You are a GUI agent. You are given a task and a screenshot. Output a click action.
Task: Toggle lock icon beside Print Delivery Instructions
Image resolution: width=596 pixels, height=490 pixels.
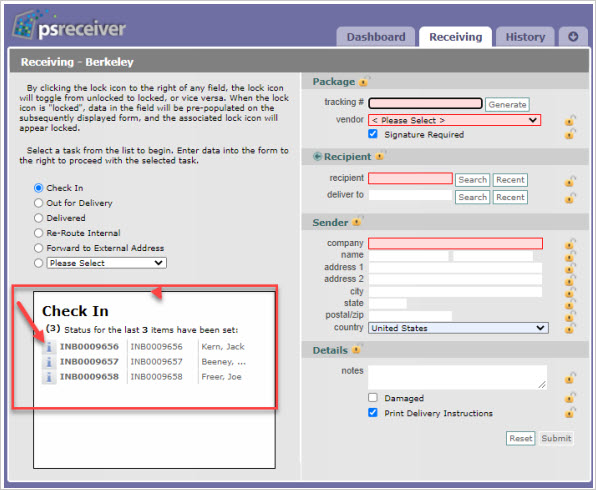coord(570,412)
